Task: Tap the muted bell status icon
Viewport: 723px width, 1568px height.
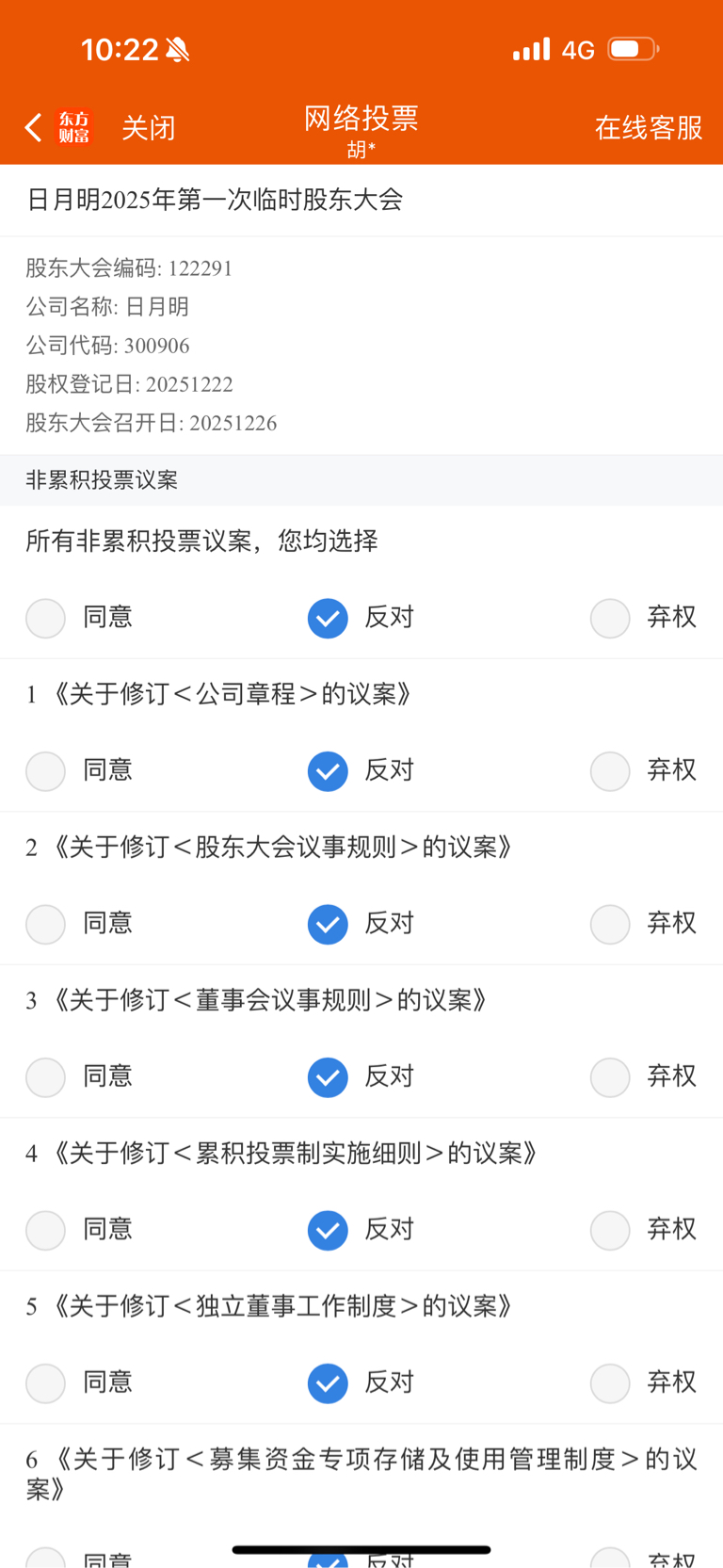Action: coord(177,50)
